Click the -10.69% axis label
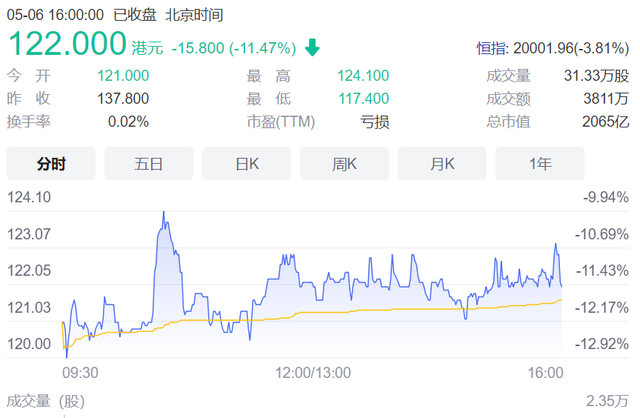Image resolution: width=640 pixels, height=418 pixels. [x=602, y=234]
